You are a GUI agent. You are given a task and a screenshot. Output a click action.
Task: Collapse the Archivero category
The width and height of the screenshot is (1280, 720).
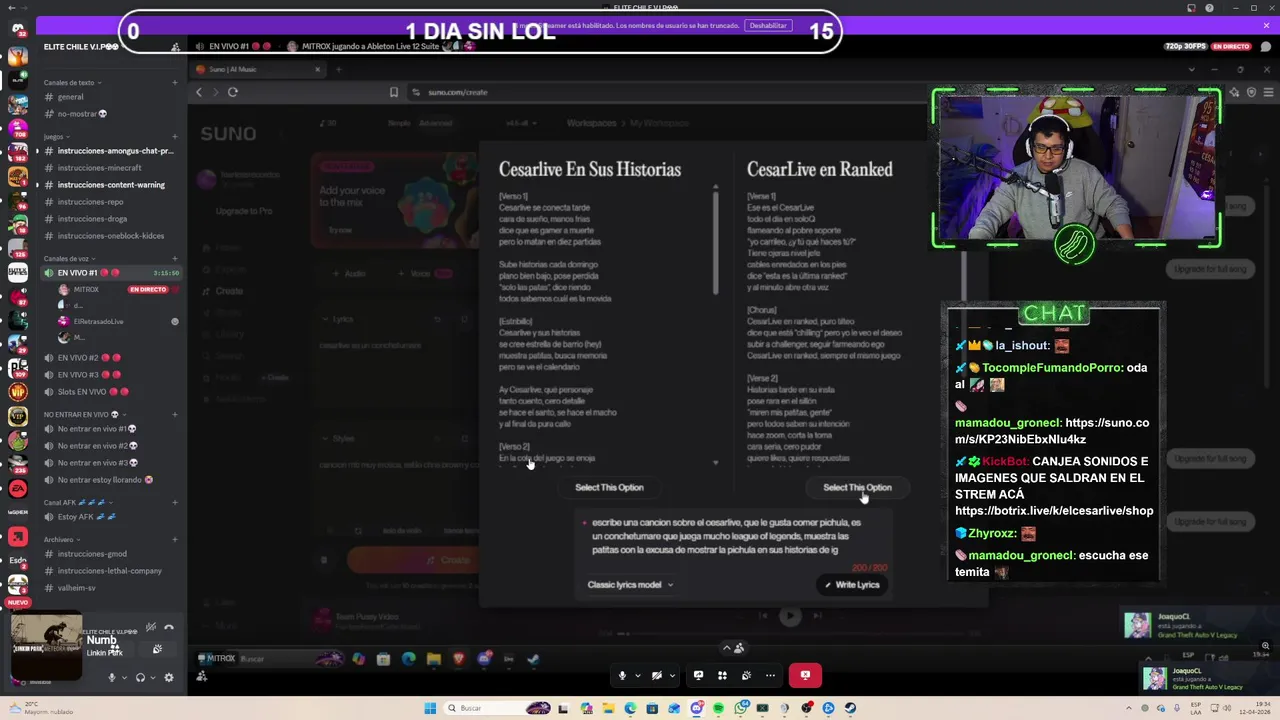click(x=61, y=539)
